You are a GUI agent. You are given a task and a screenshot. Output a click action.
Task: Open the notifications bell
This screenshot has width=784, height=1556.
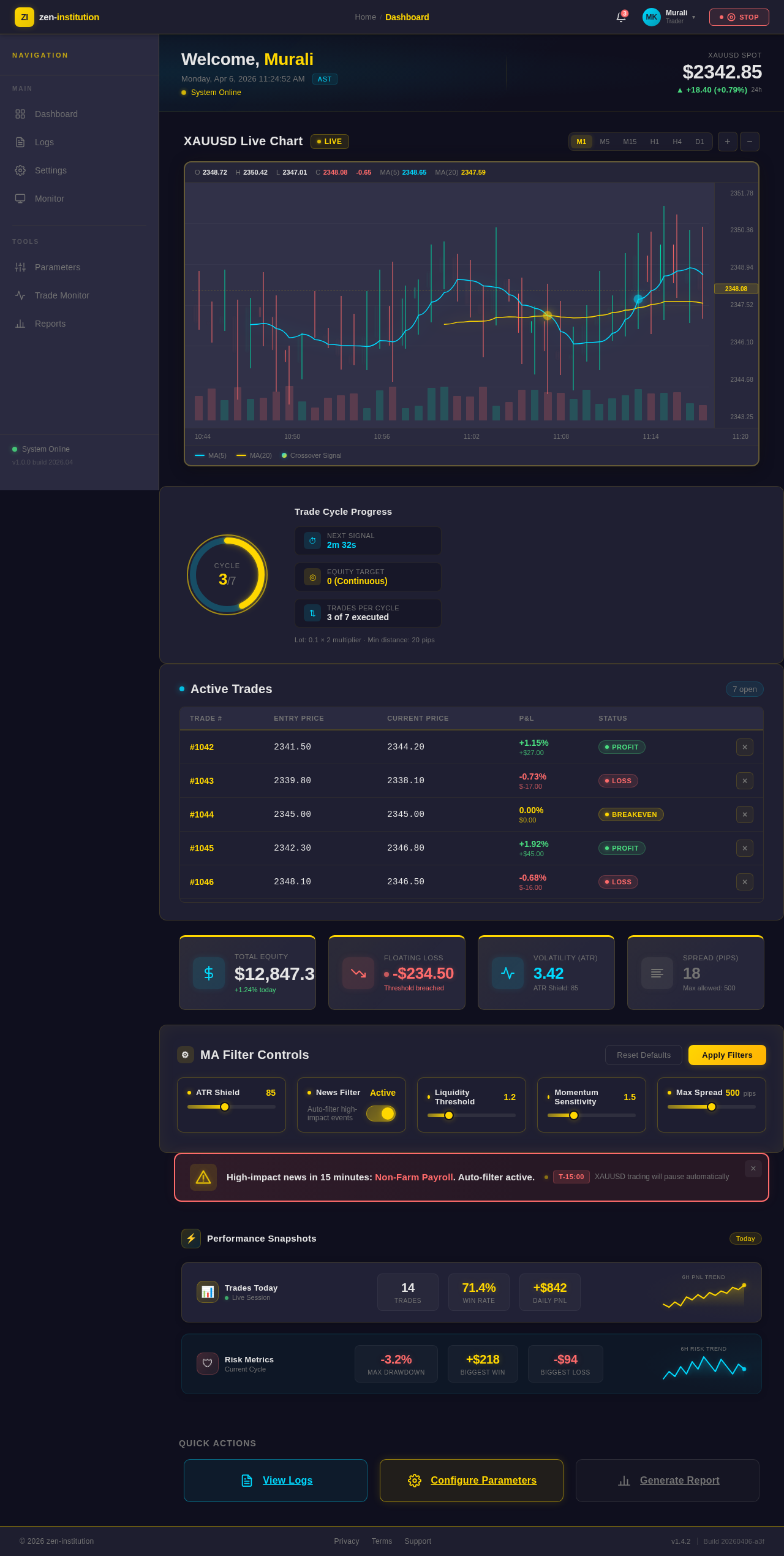tap(621, 17)
